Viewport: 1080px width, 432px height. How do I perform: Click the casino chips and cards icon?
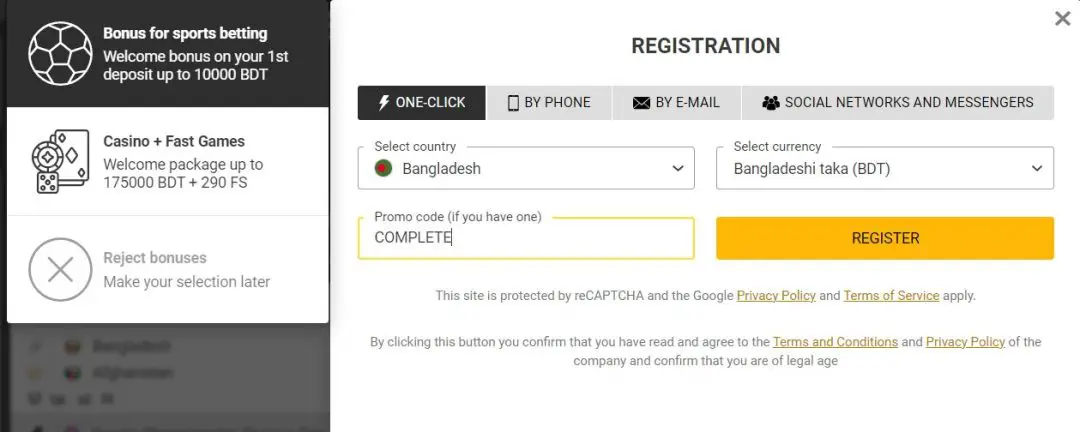[60, 161]
